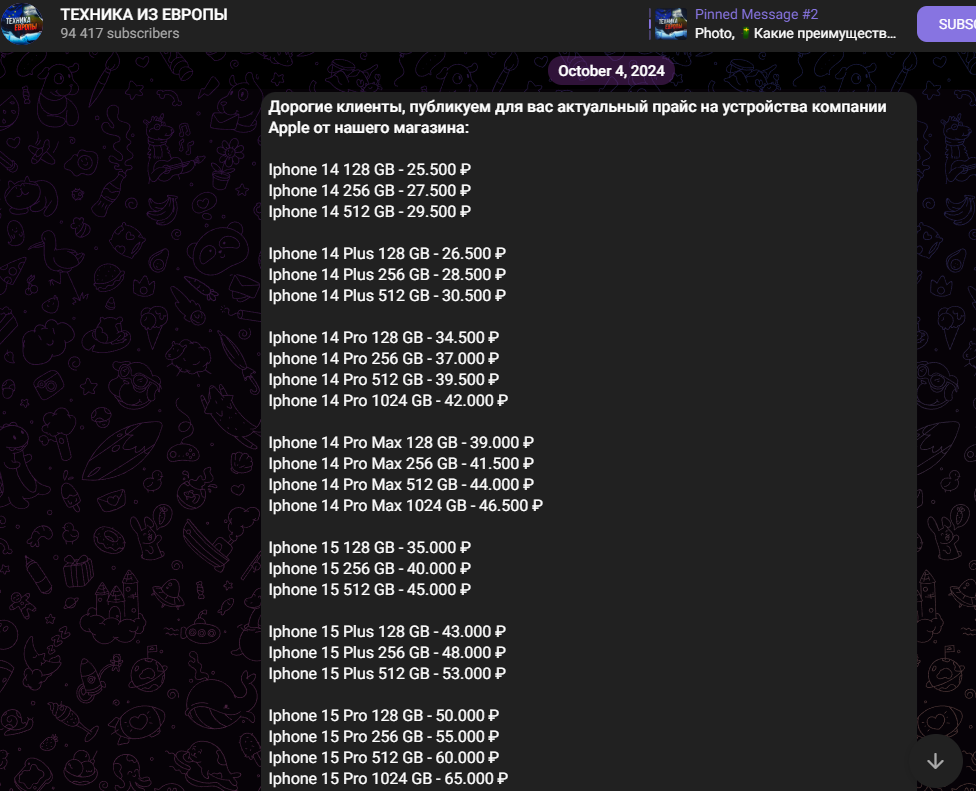Viewport: 976px width, 791px height.
Task: Click the line Iphone 15 256 GB - 40.000 ₽
Action: point(369,569)
